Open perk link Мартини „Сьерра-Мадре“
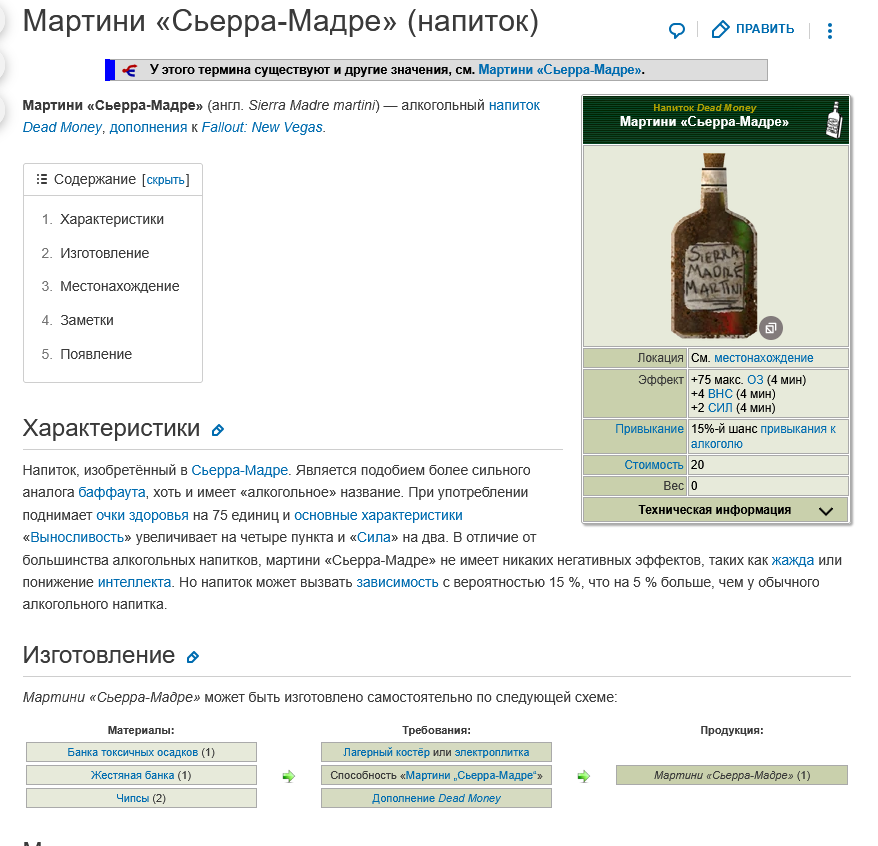This screenshot has height=846, width=878. pos(471,775)
